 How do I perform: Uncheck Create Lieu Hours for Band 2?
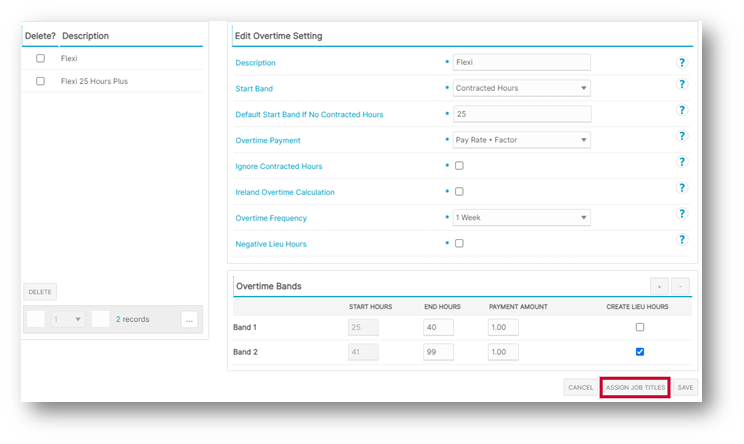tap(640, 352)
